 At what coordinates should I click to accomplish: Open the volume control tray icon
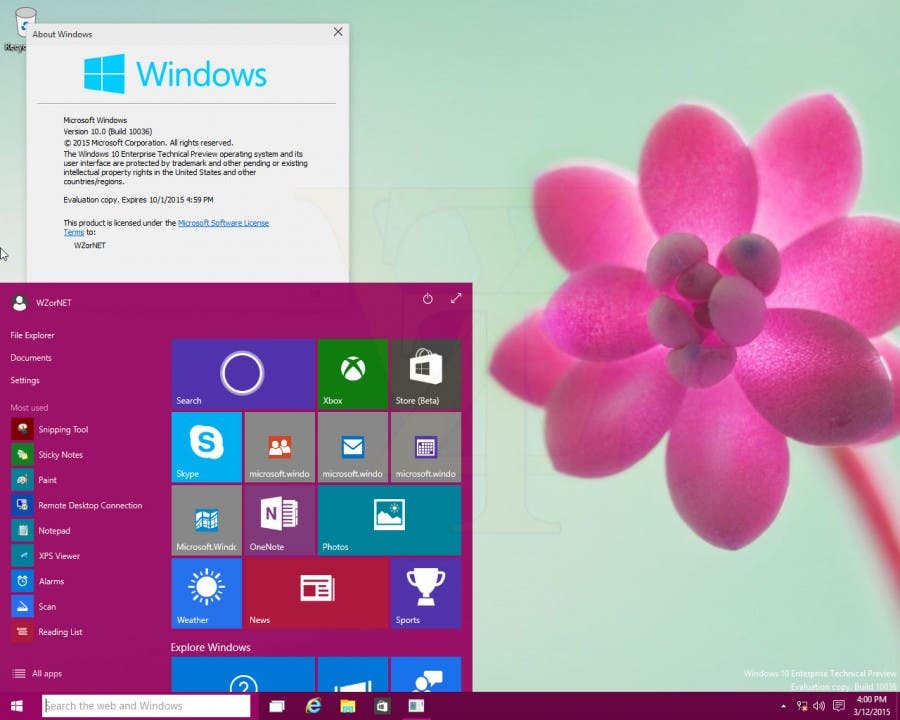coord(819,706)
